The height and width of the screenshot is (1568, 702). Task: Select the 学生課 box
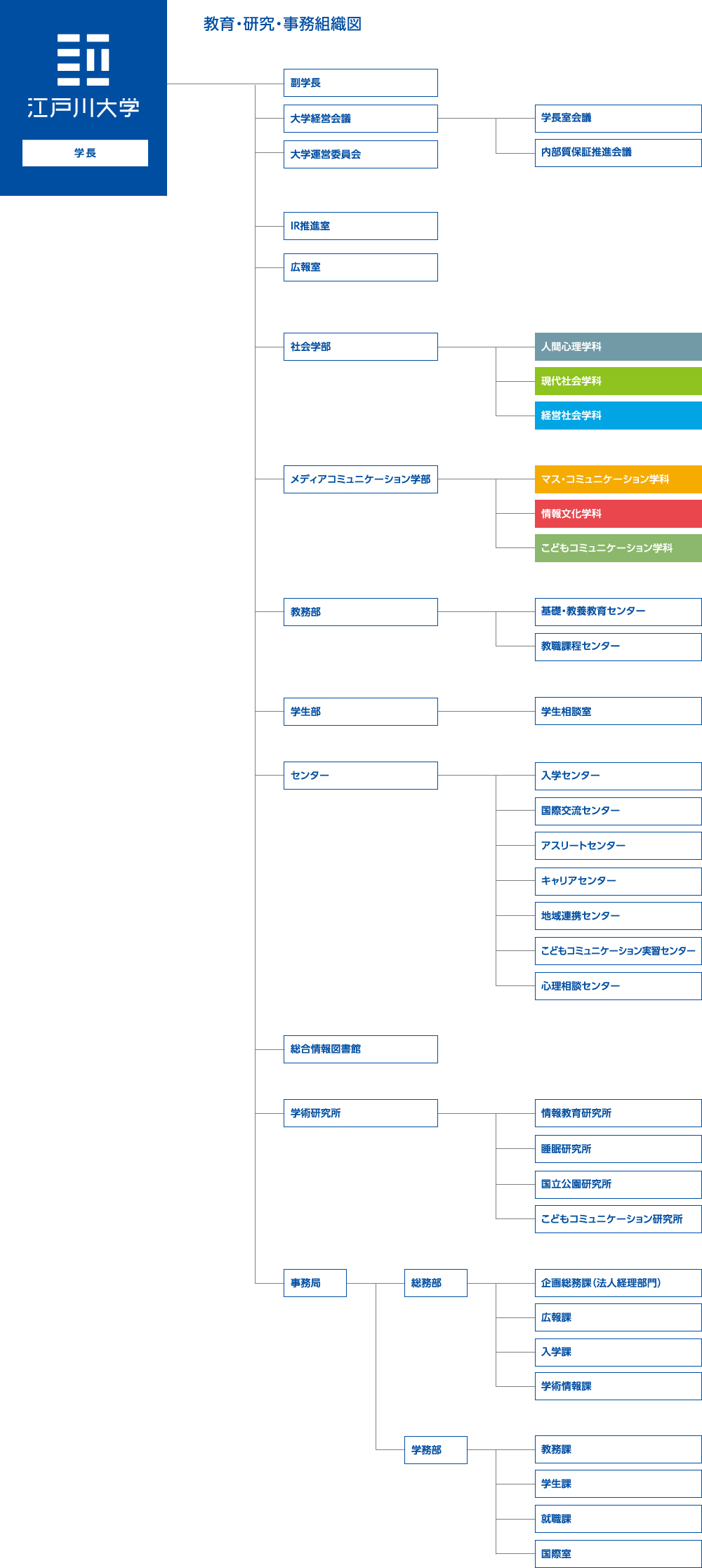[x=618, y=1484]
